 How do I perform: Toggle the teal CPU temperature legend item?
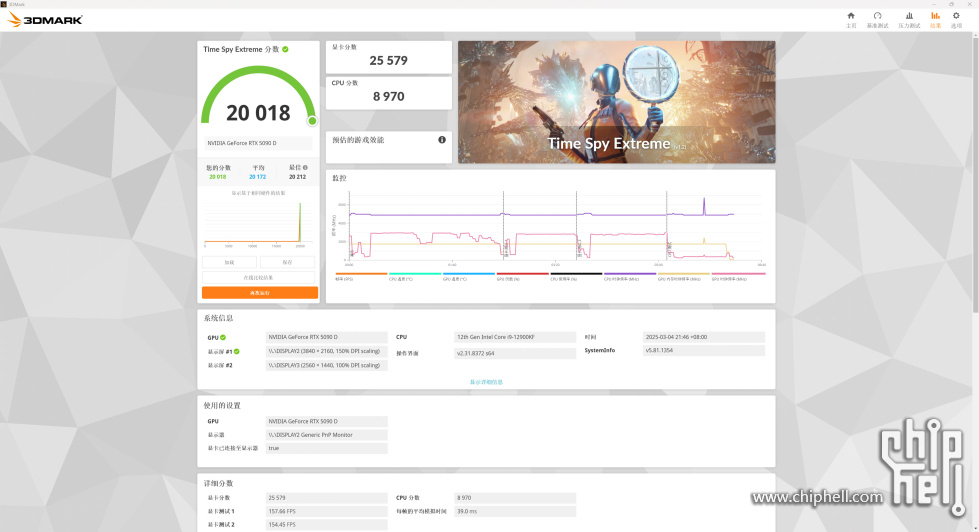point(415,276)
